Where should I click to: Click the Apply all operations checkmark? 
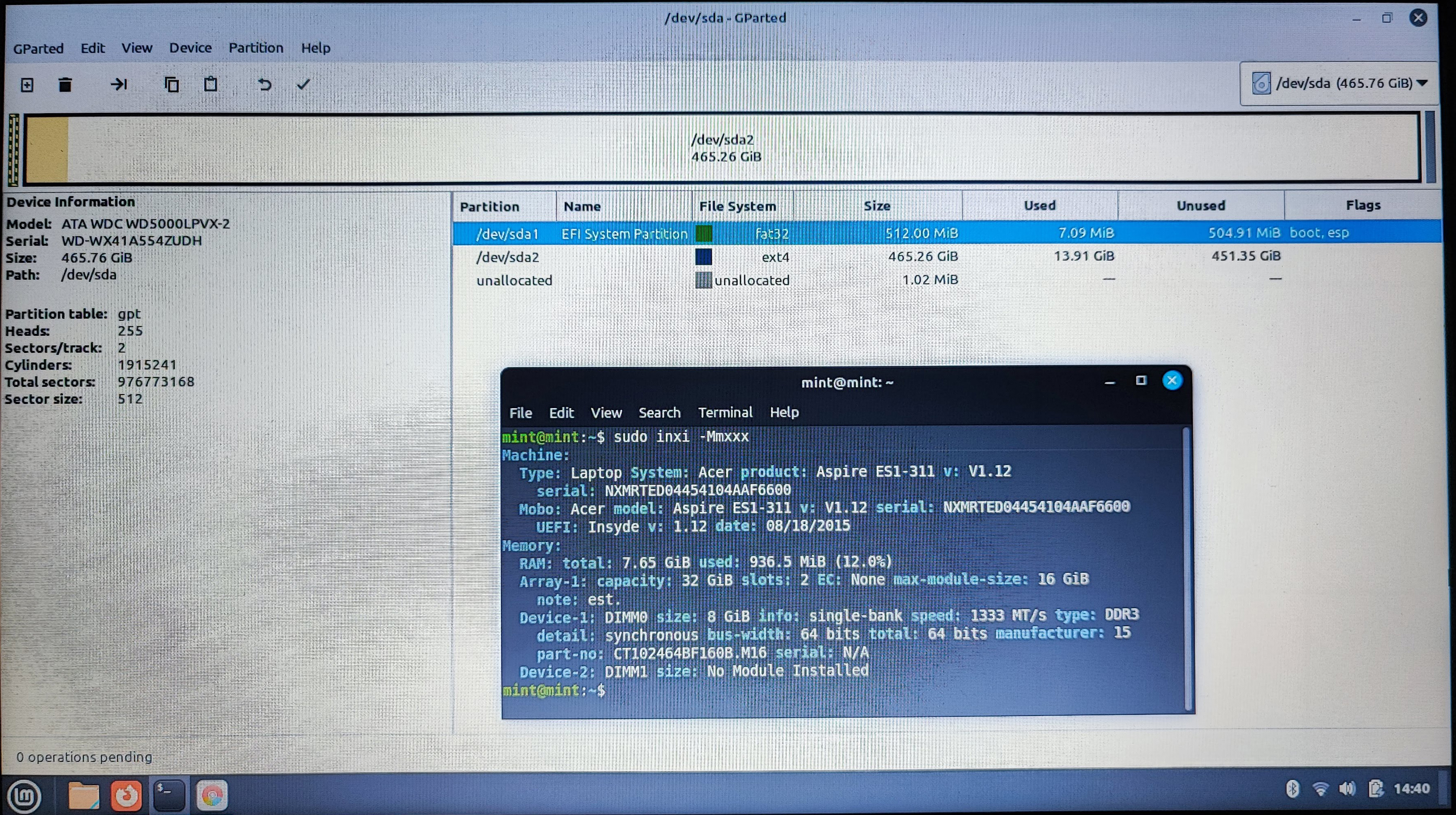tap(304, 85)
